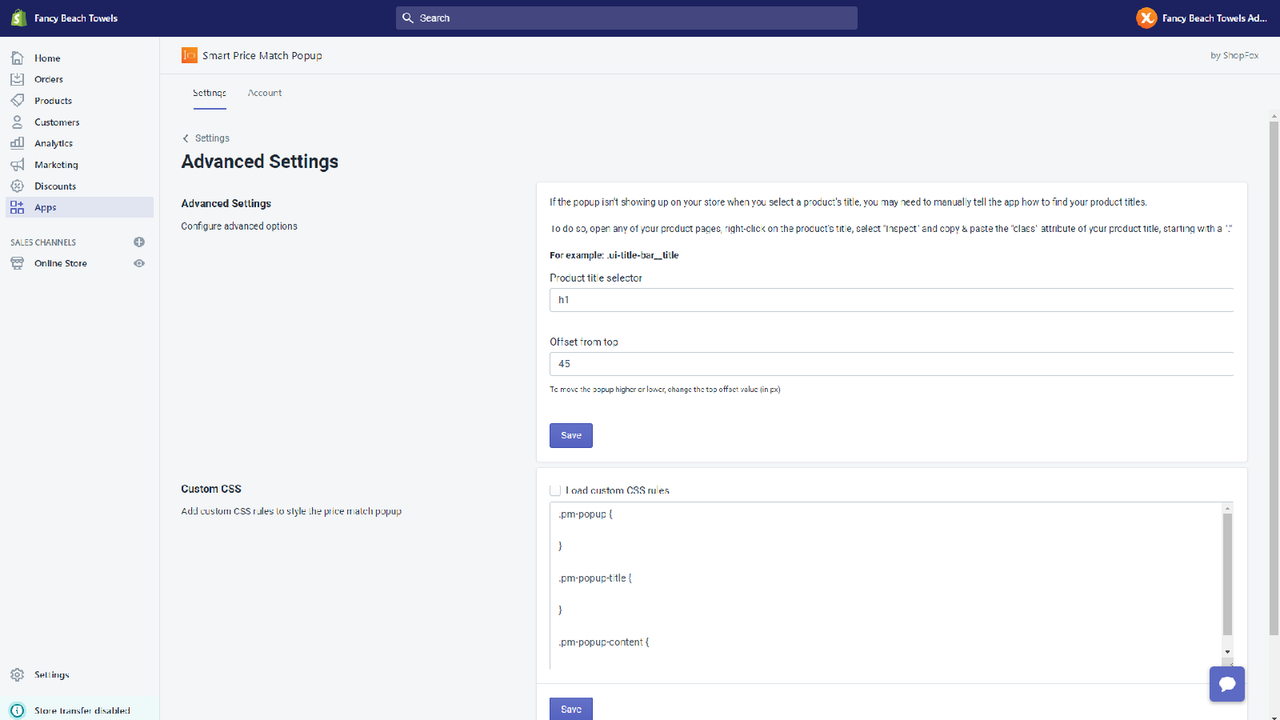Image resolution: width=1280 pixels, height=720 pixels.
Task: Go back to Settings via the breadcrumb
Action: point(205,138)
